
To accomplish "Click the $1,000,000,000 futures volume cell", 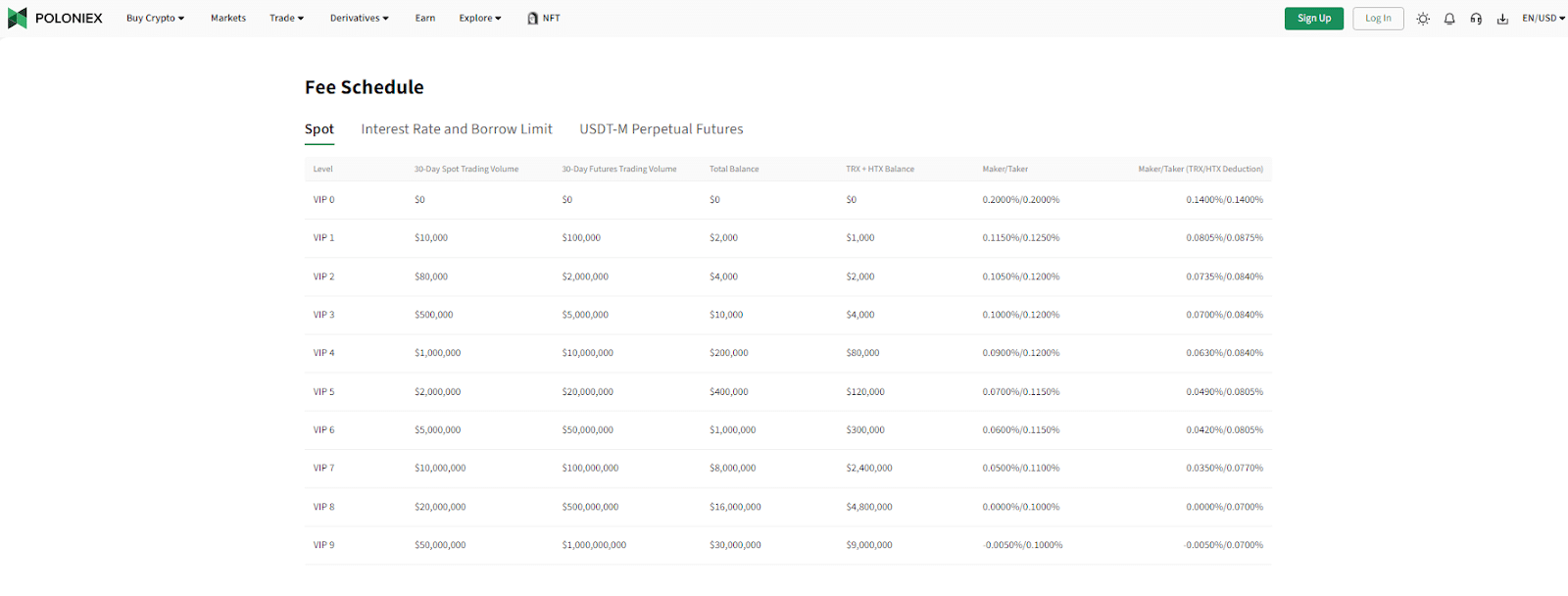I will point(594,545).
